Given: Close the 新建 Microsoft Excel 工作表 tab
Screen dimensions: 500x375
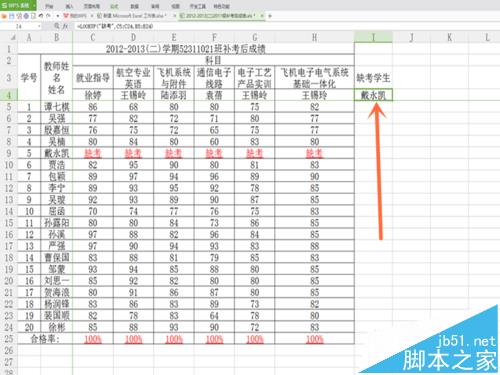Looking at the screenshot, I should [x=174, y=16].
